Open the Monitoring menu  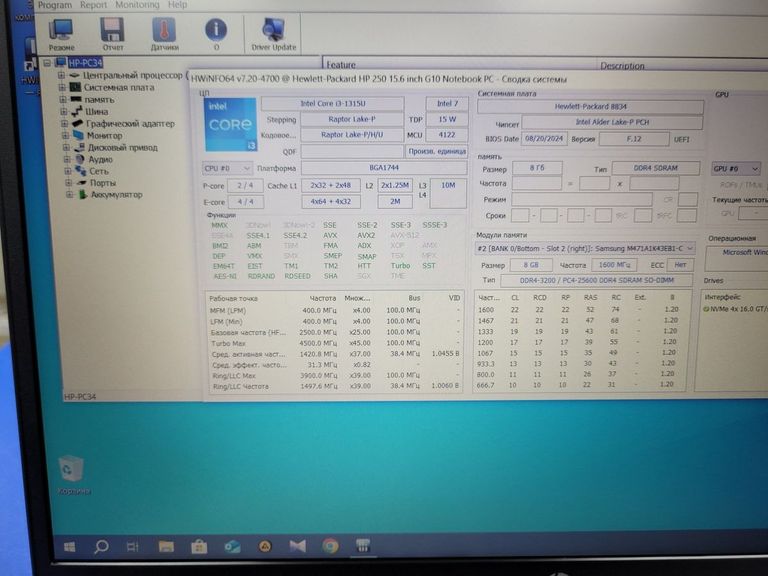point(137,5)
